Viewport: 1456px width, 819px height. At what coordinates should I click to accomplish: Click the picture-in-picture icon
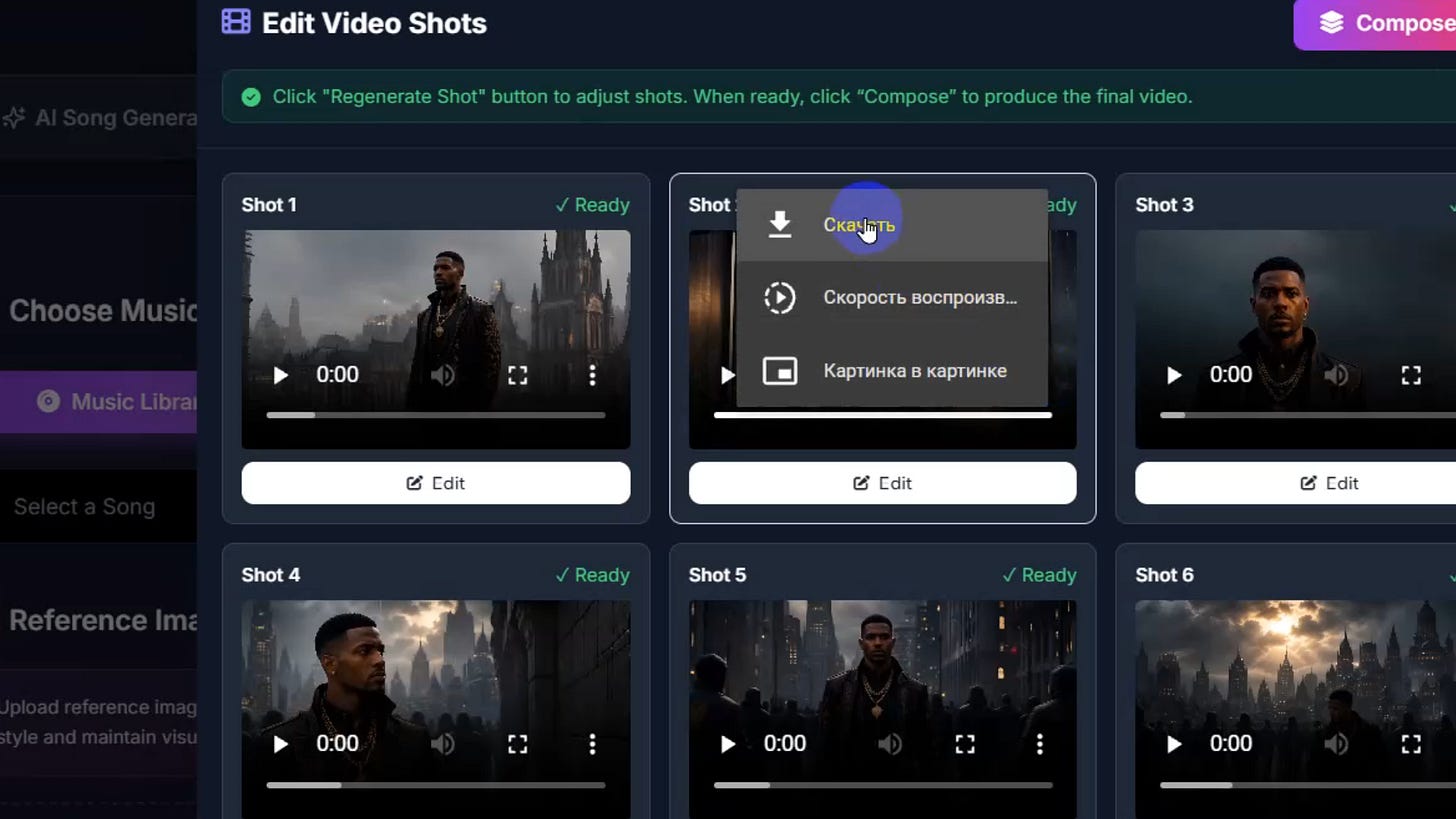click(x=780, y=371)
